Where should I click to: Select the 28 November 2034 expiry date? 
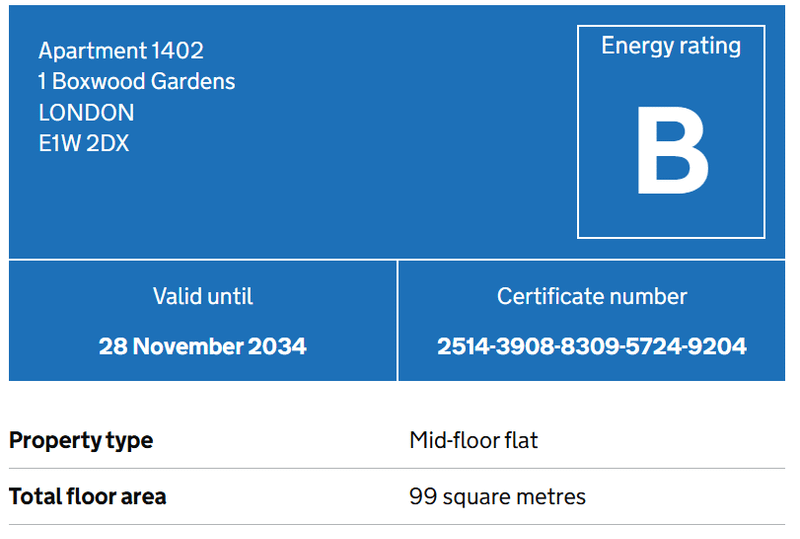[203, 346]
